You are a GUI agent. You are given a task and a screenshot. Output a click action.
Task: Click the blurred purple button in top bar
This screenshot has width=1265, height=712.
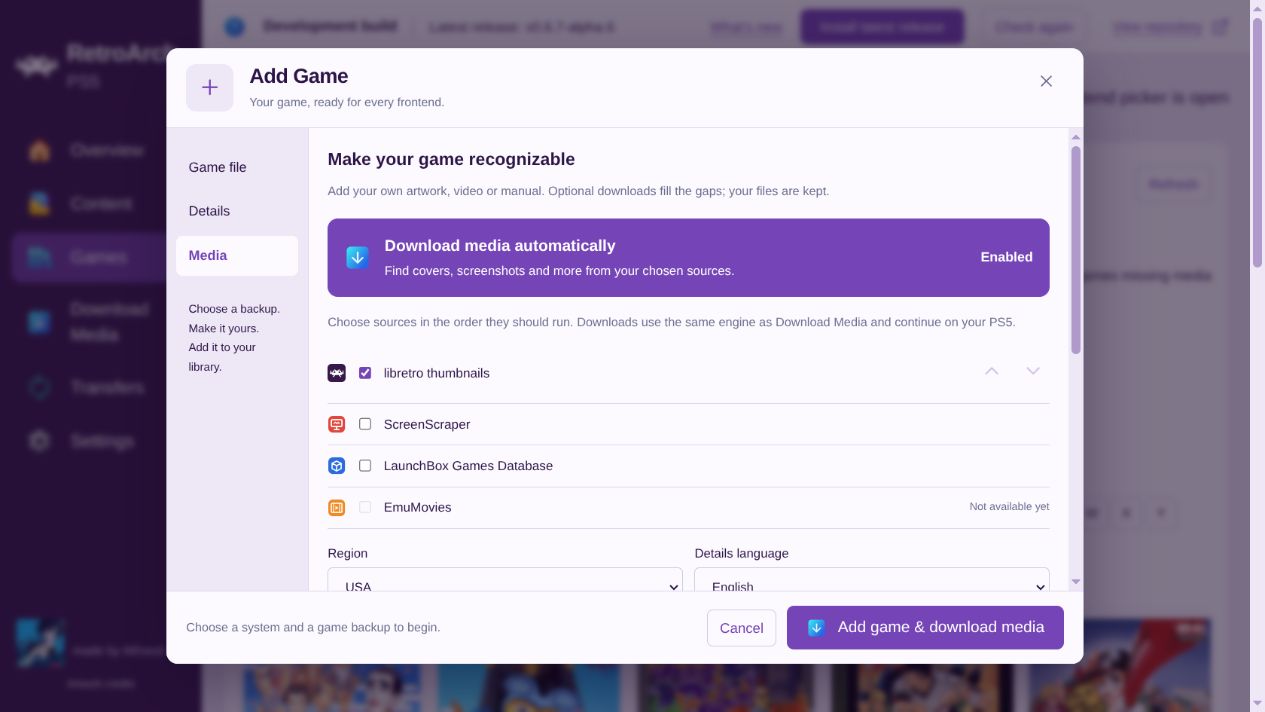pos(882,27)
